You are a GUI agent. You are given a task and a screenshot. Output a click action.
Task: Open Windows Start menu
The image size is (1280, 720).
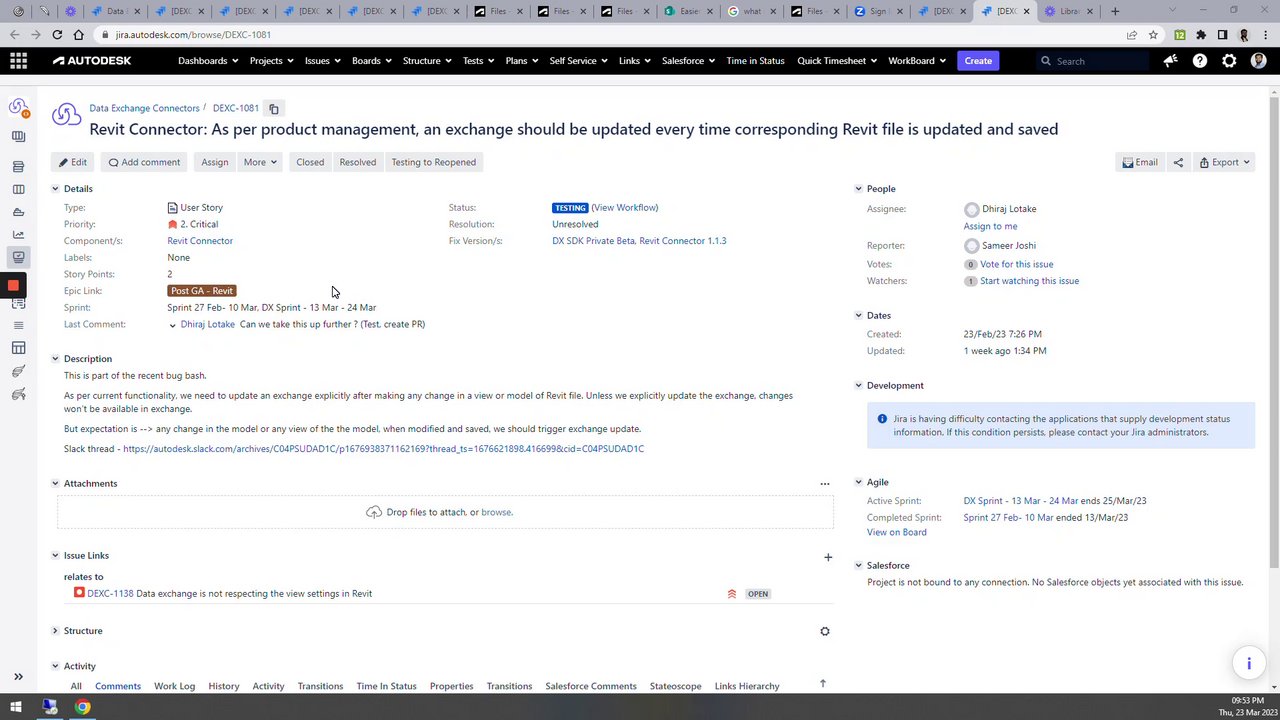click(x=18, y=708)
